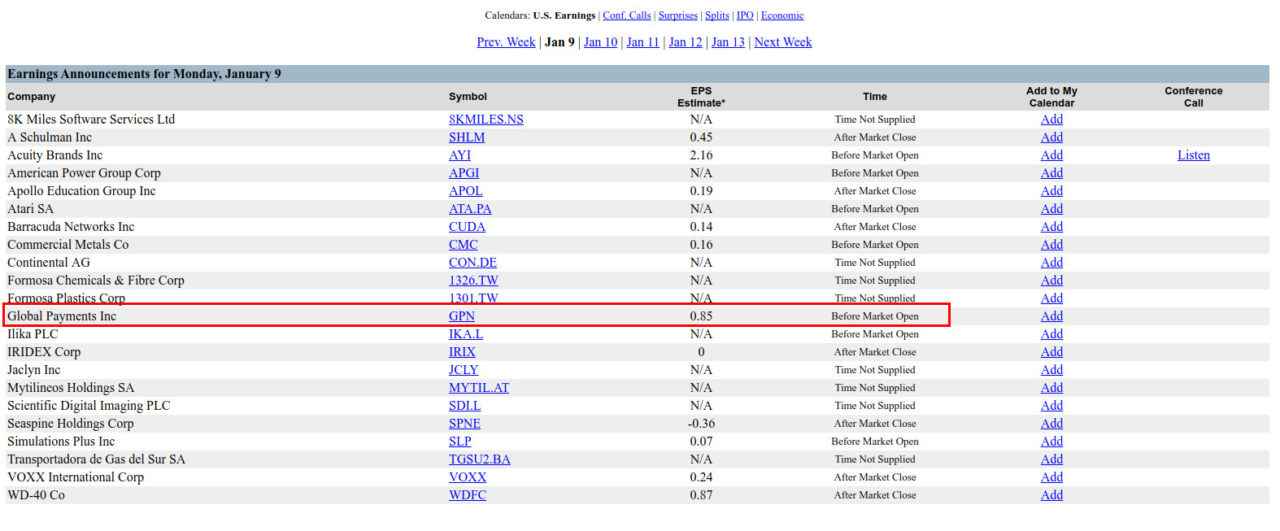Add Jaclyn Inc to calendar

1052,371
